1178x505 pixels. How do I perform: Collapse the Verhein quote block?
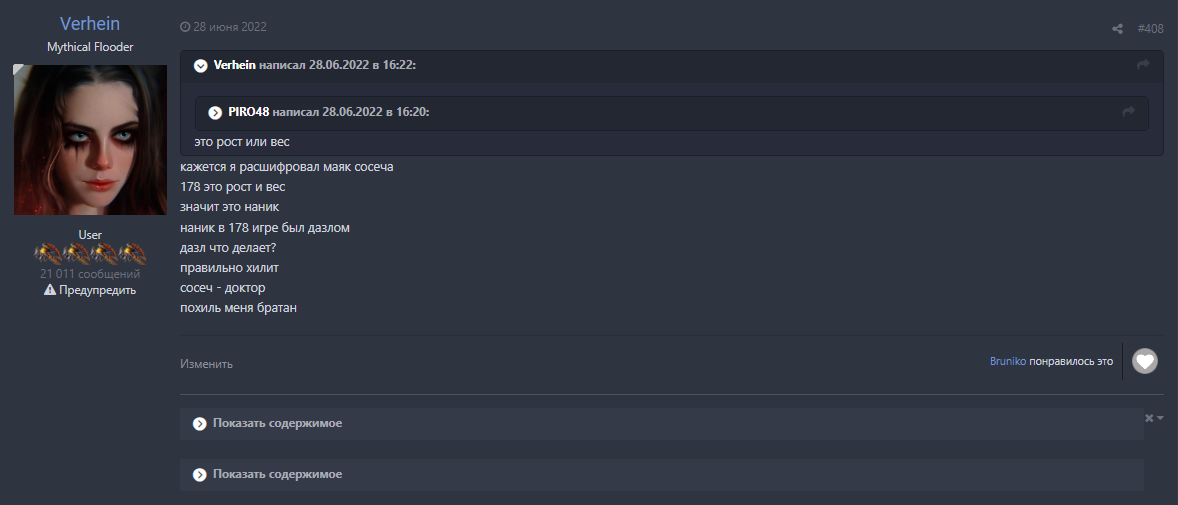pyautogui.click(x=201, y=66)
